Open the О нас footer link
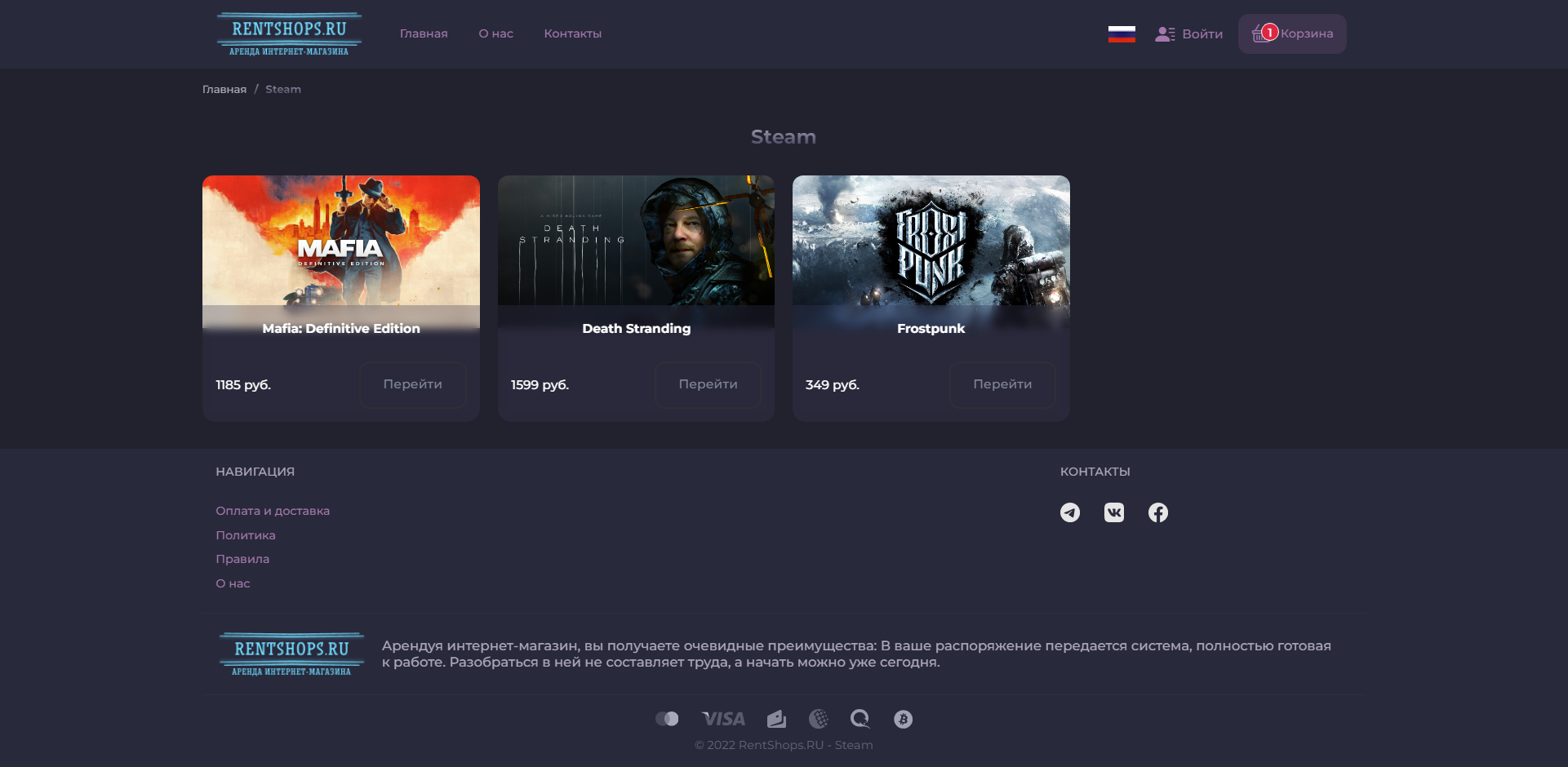 (233, 583)
